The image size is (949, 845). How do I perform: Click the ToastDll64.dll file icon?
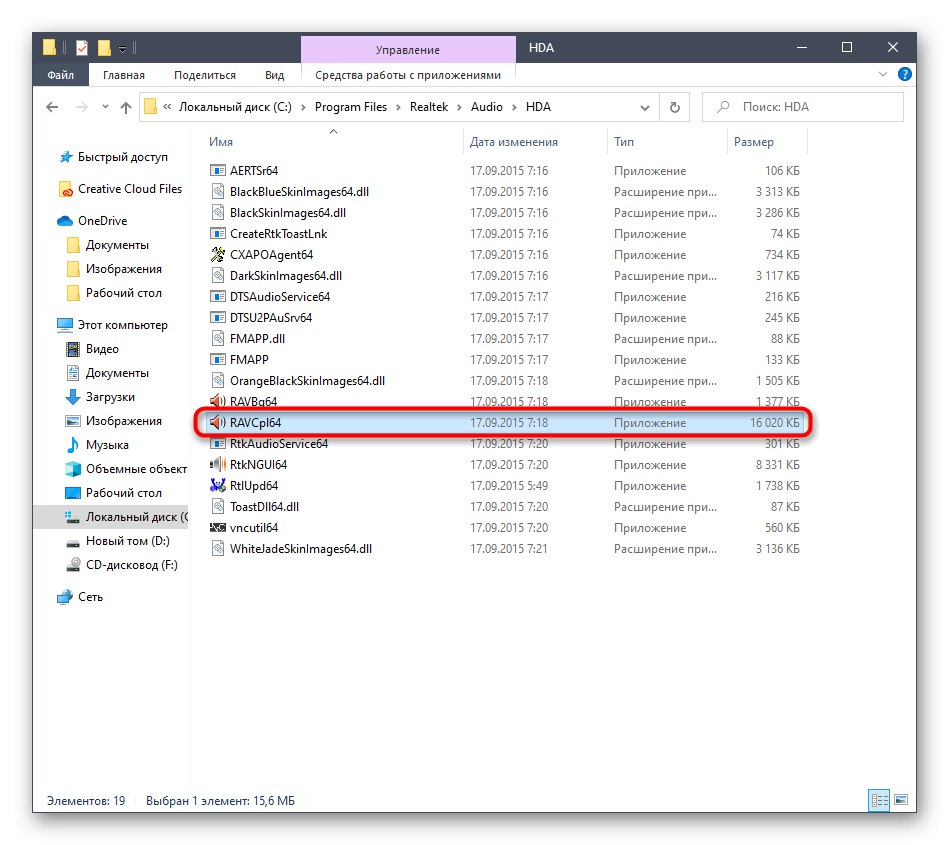[x=217, y=507]
